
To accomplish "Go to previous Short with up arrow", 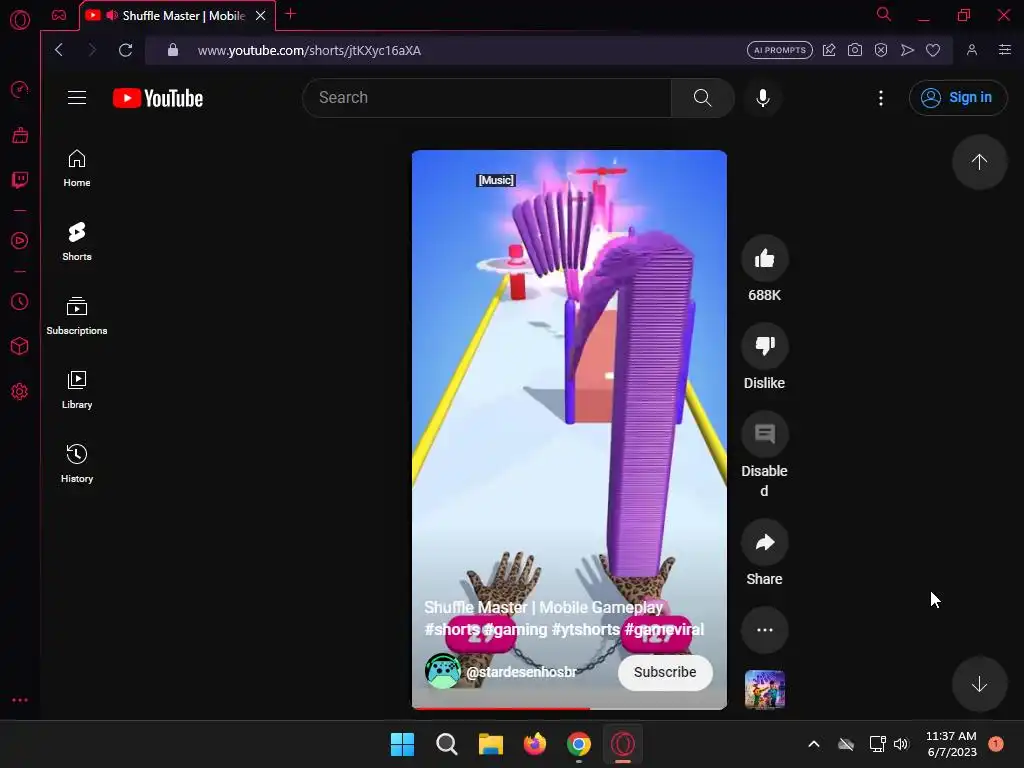I will point(979,162).
